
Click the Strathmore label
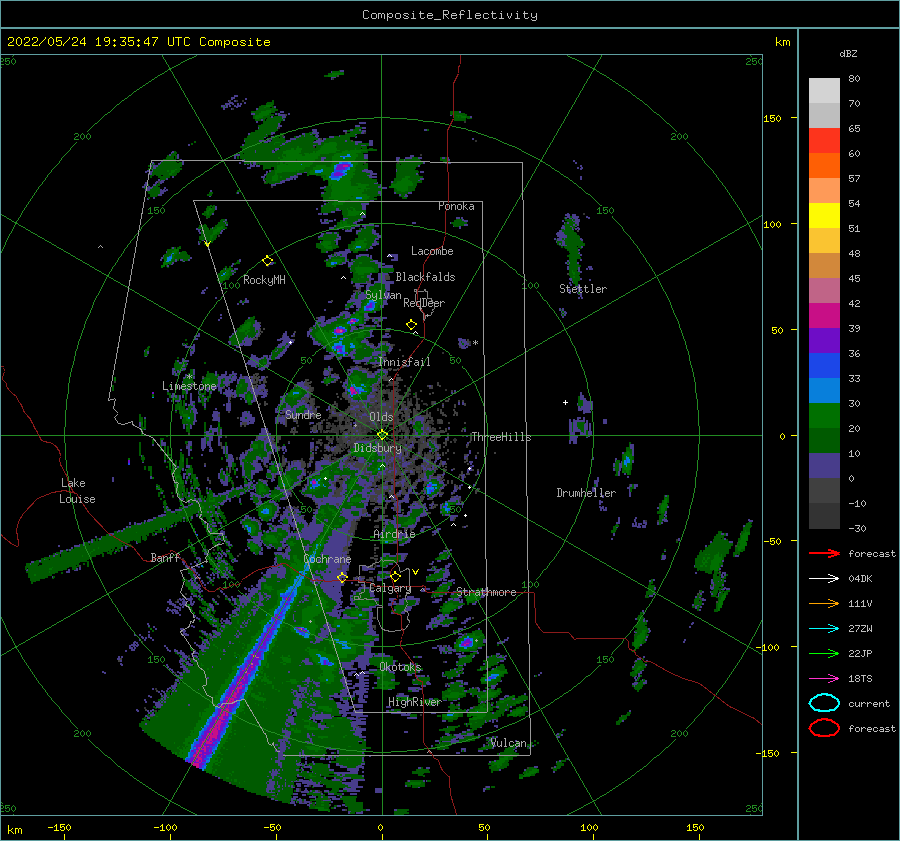pos(486,592)
